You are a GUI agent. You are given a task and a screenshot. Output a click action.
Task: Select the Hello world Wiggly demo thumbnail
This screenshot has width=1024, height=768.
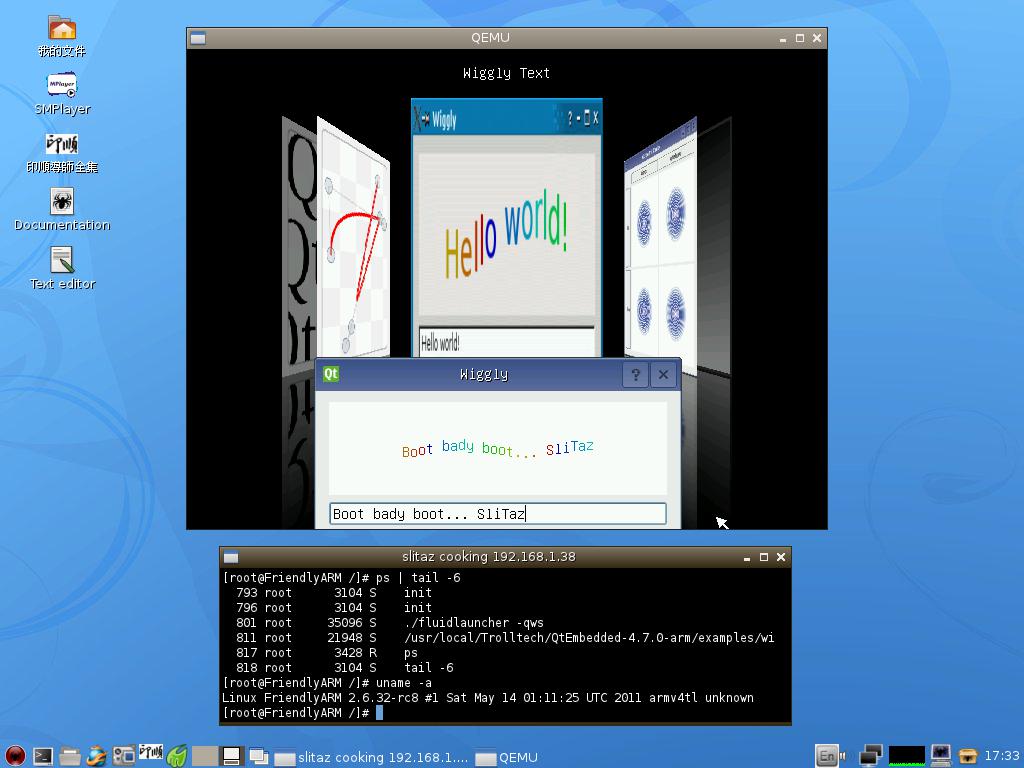tap(507, 229)
